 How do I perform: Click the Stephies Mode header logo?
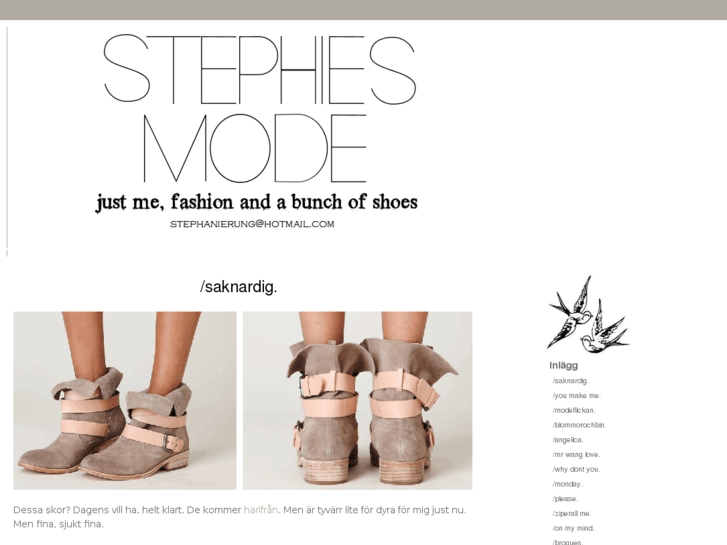click(260, 109)
